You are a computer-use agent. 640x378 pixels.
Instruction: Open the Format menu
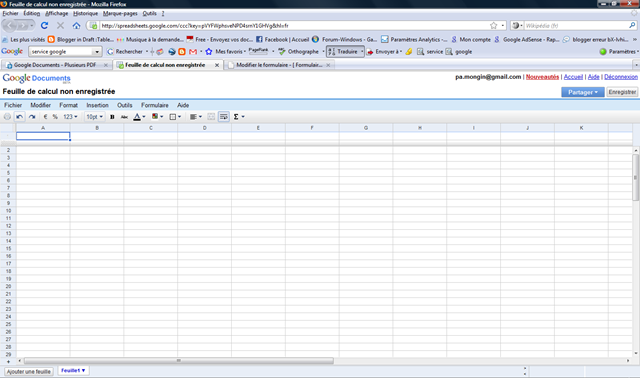[x=68, y=105]
